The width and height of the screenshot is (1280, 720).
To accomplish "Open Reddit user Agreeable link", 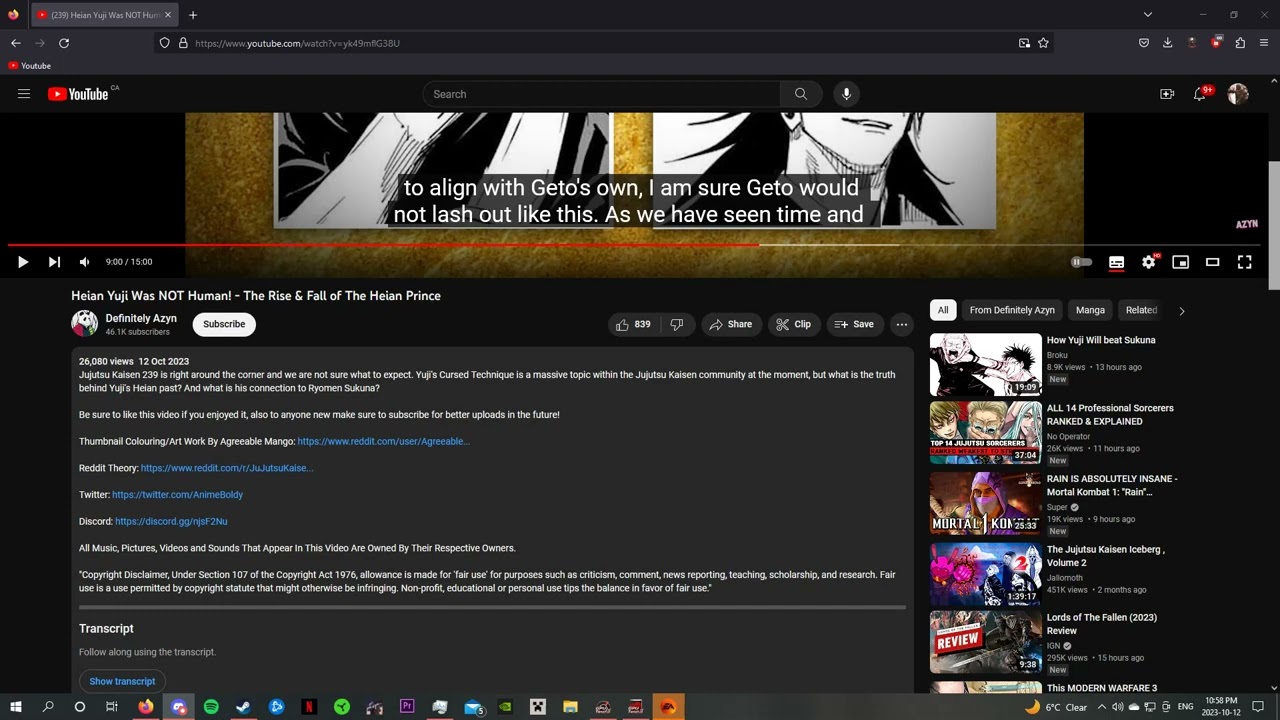I will [x=383, y=441].
